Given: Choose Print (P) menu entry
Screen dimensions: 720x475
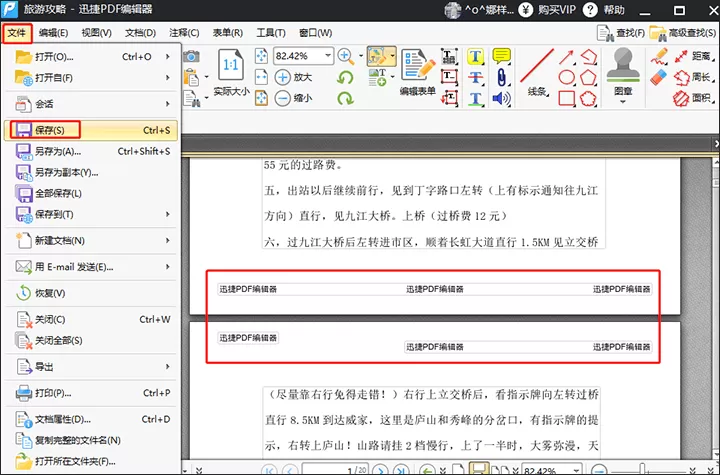Looking at the screenshot, I should point(90,393).
